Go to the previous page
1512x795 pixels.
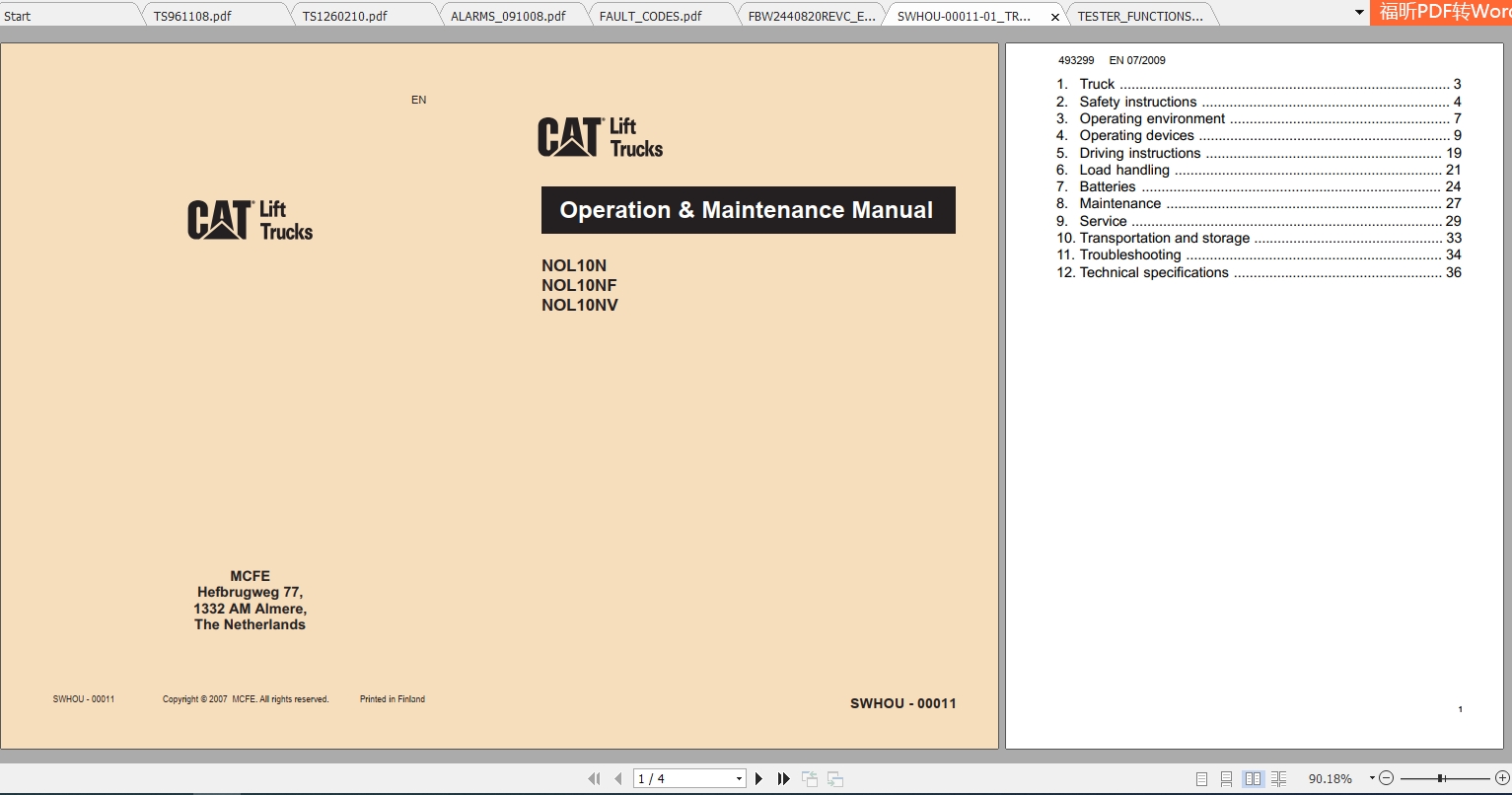(618, 778)
